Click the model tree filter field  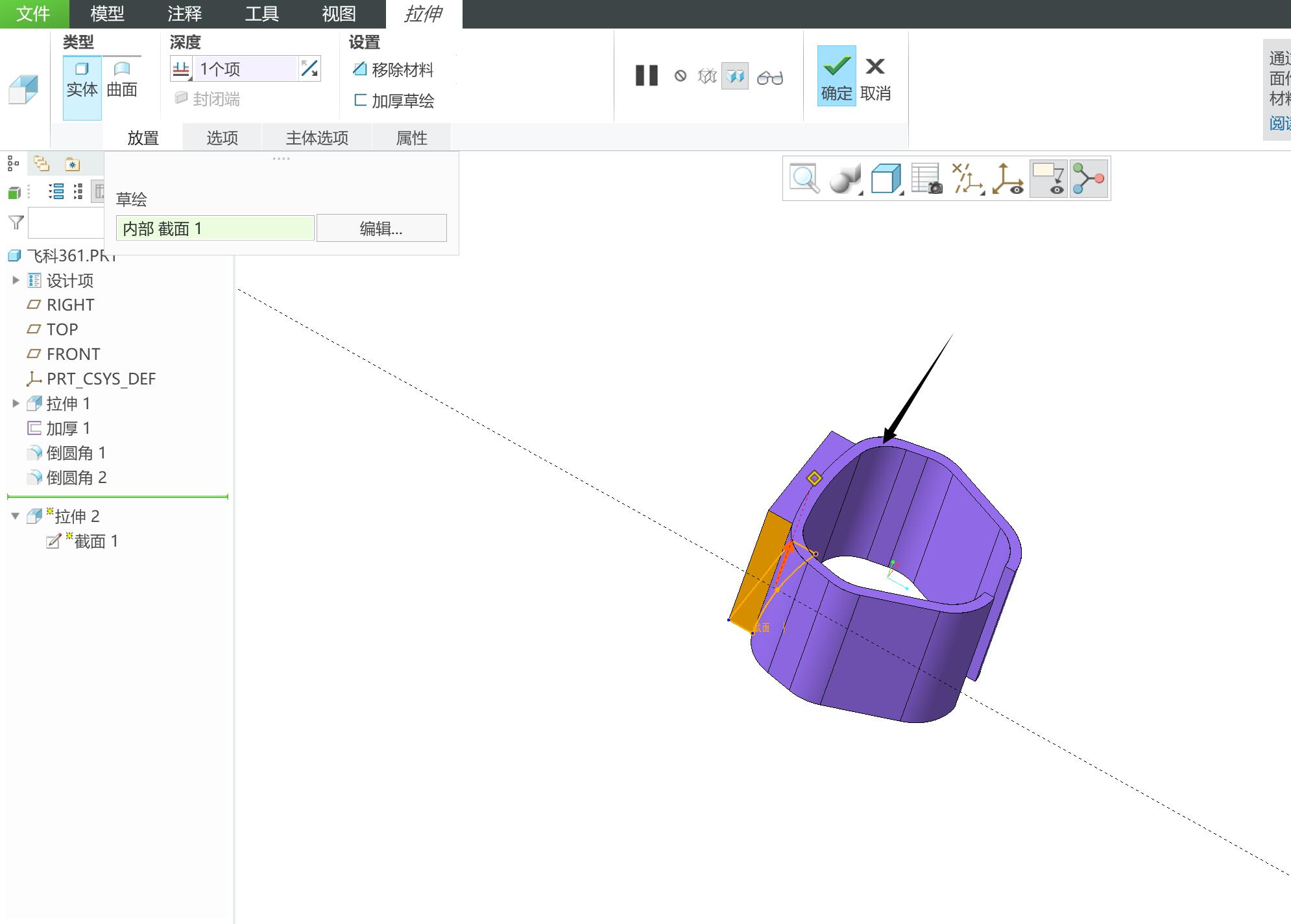click(x=66, y=223)
